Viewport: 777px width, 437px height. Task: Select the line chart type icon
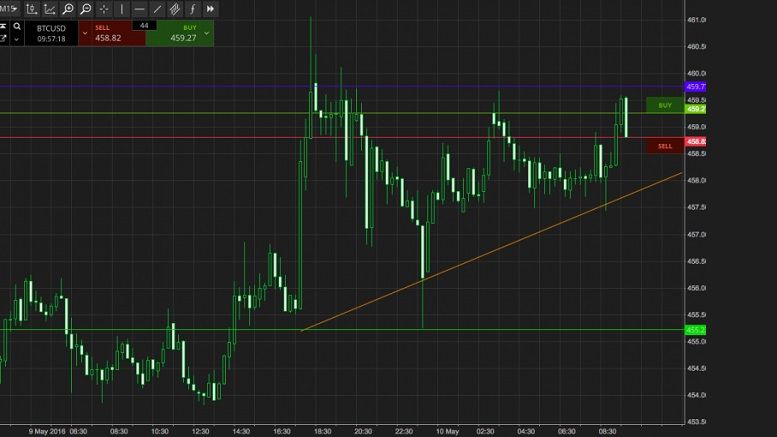tap(50, 9)
